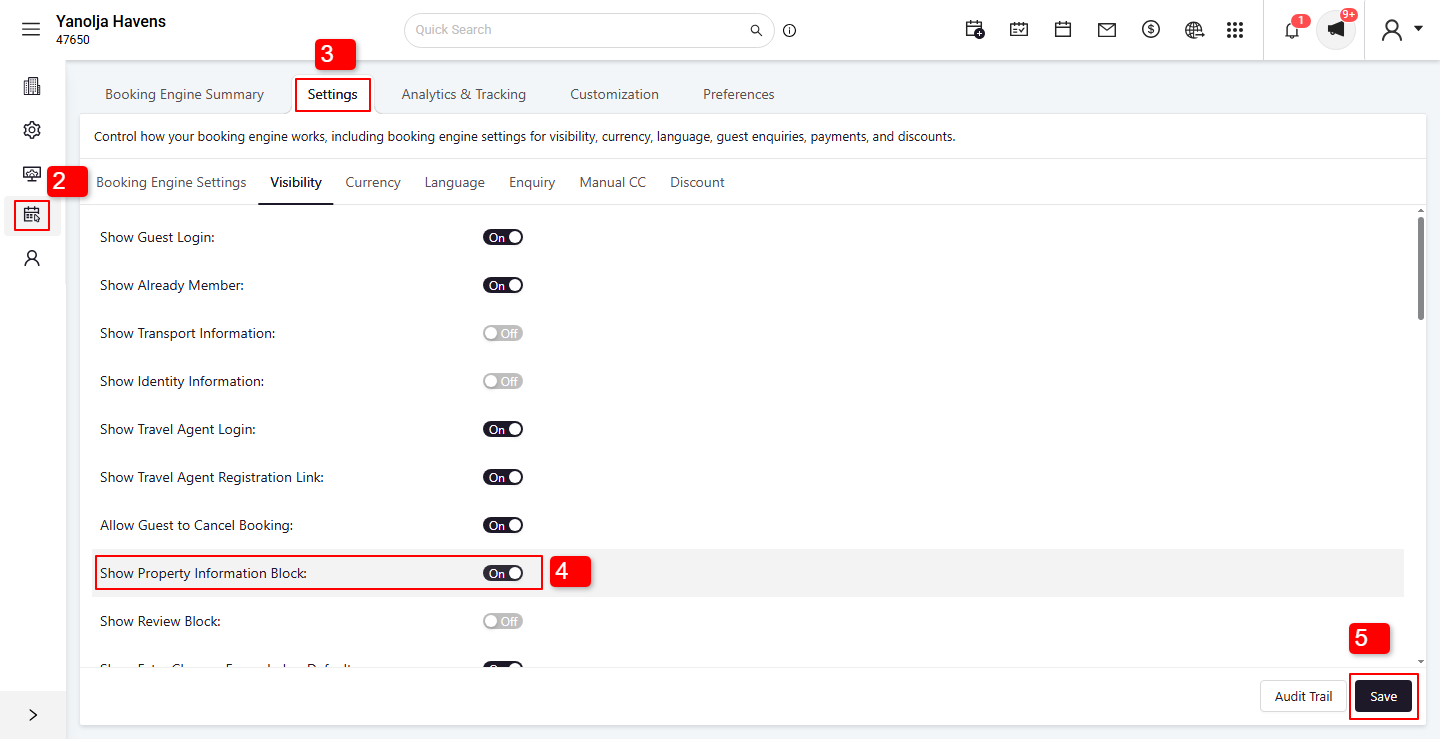Enable Show Transport Information
Image resolution: width=1440 pixels, height=739 pixels.
point(503,333)
